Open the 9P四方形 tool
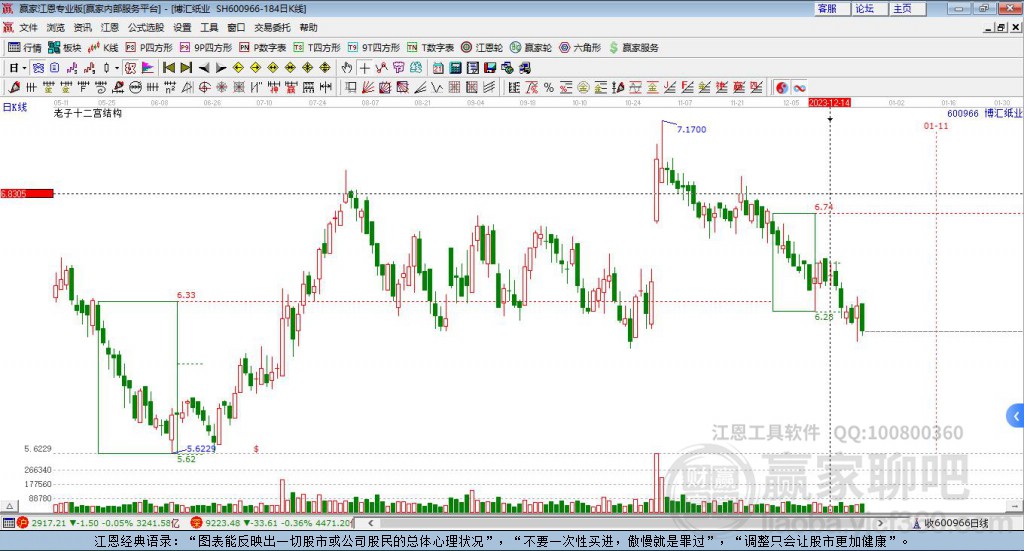 206,48
